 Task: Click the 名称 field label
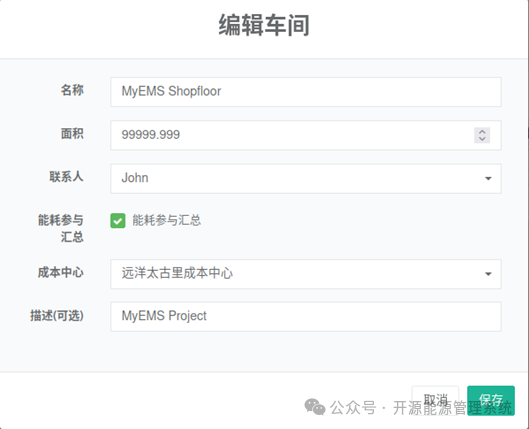tap(72, 90)
